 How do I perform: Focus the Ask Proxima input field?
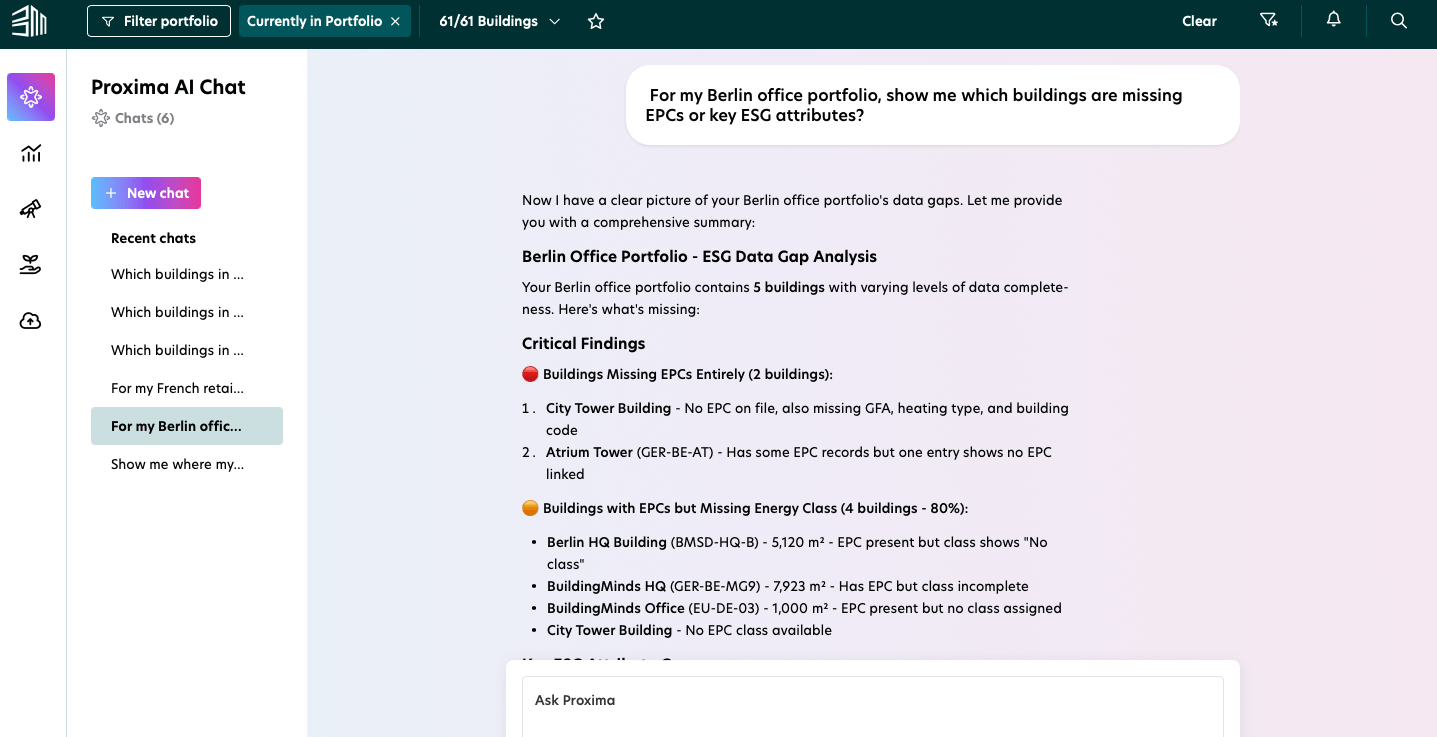click(873, 706)
